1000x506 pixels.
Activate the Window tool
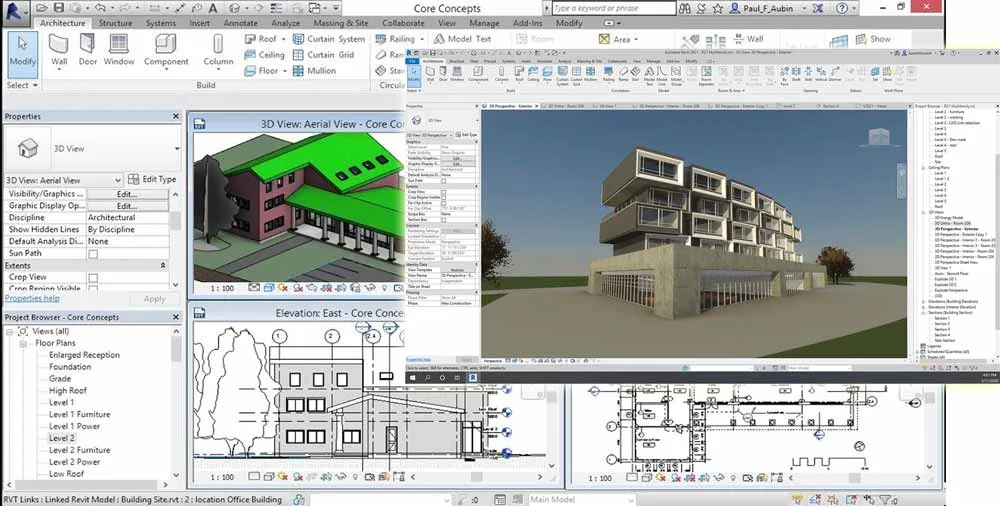(119, 50)
